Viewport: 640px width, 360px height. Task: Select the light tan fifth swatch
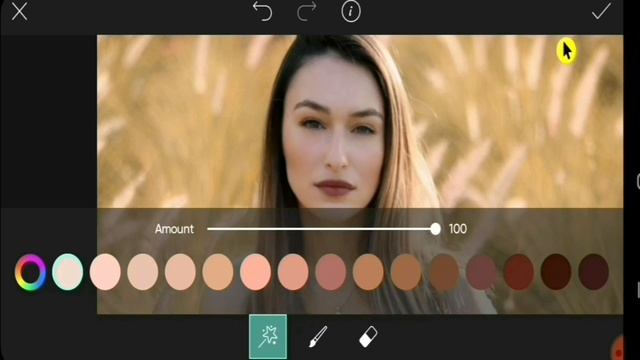click(218, 272)
